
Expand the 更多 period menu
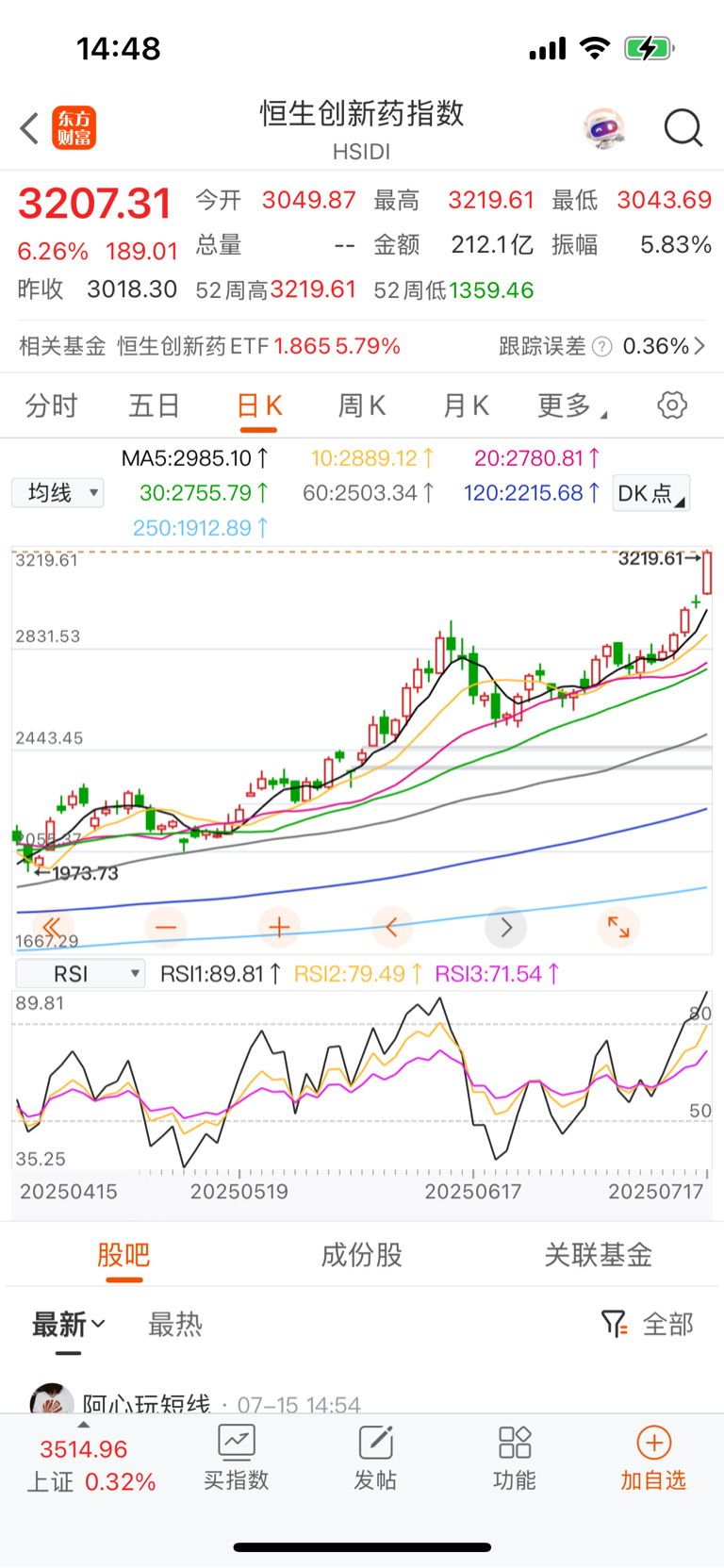[x=572, y=405]
